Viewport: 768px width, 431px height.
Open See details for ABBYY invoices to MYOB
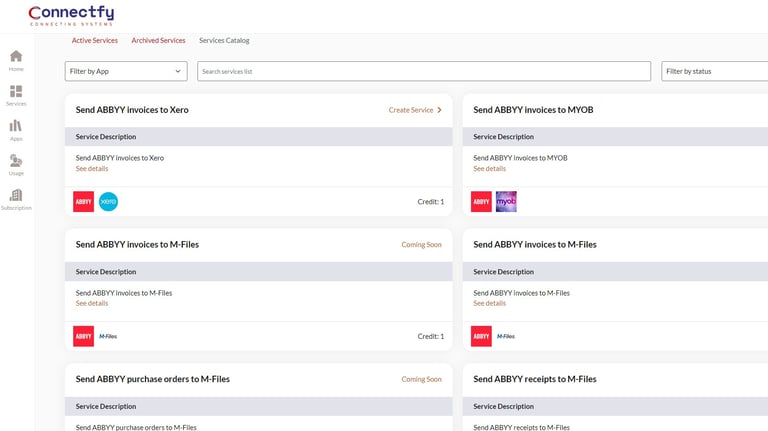(489, 168)
